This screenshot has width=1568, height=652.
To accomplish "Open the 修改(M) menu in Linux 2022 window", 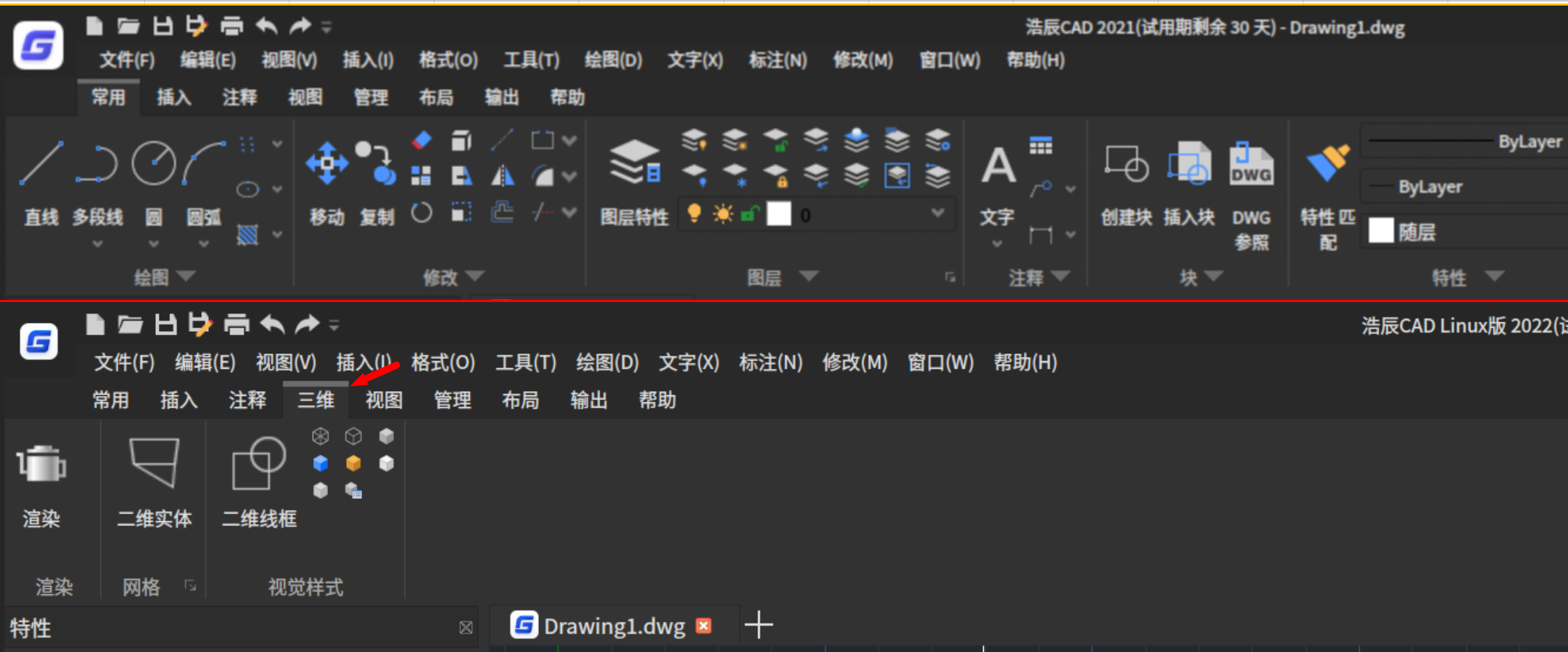I will [855, 362].
